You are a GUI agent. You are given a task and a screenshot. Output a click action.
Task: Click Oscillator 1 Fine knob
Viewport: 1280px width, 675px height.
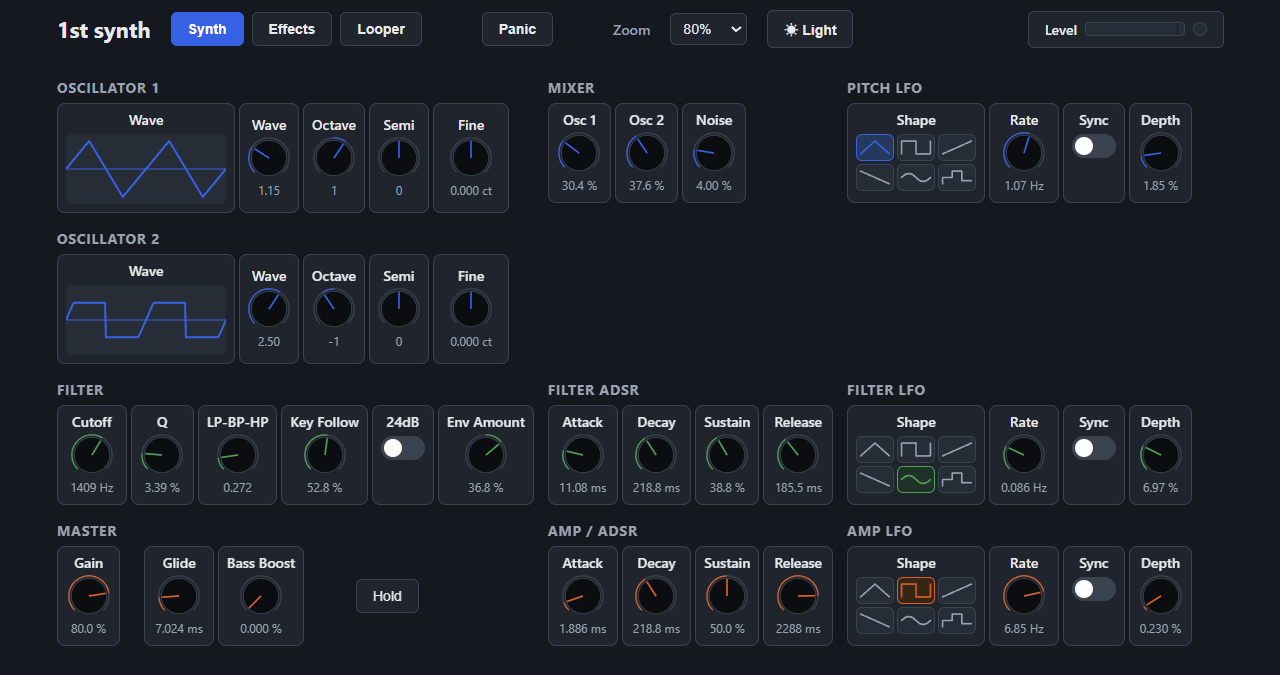(471, 158)
